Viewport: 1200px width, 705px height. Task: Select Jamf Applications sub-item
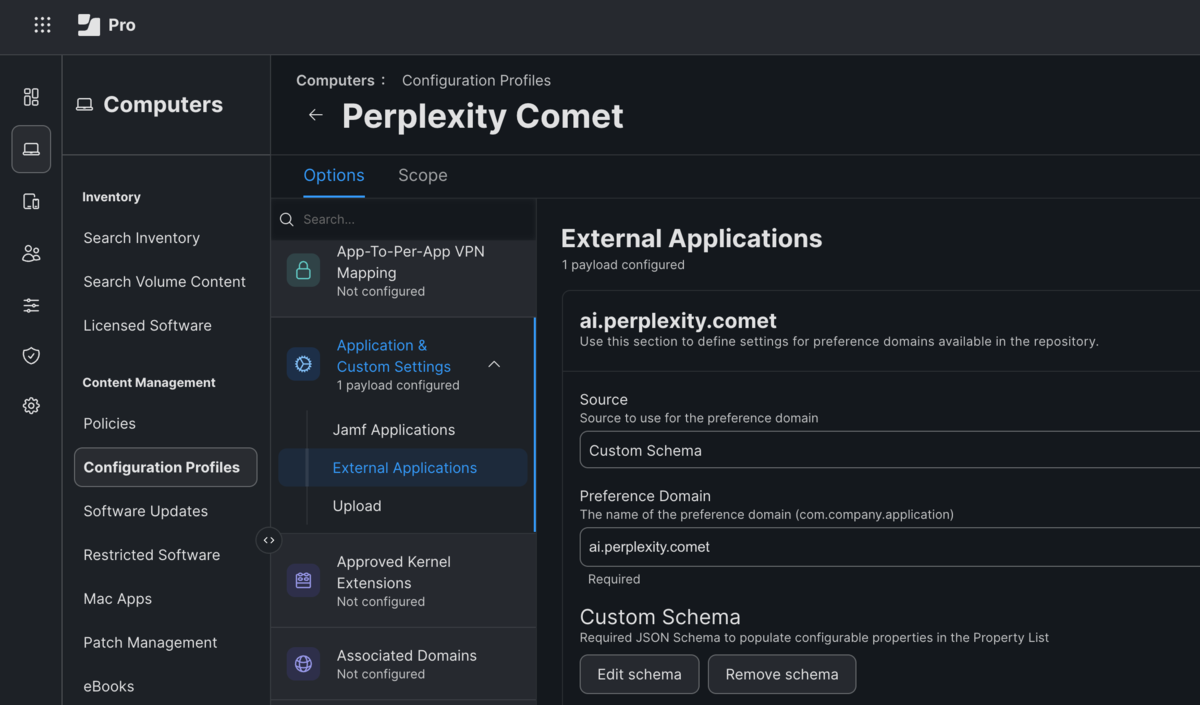tap(394, 430)
